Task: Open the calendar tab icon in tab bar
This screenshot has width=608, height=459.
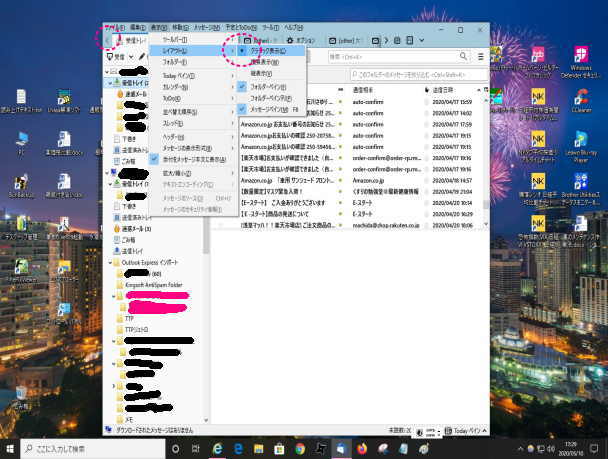Action: coord(397,40)
